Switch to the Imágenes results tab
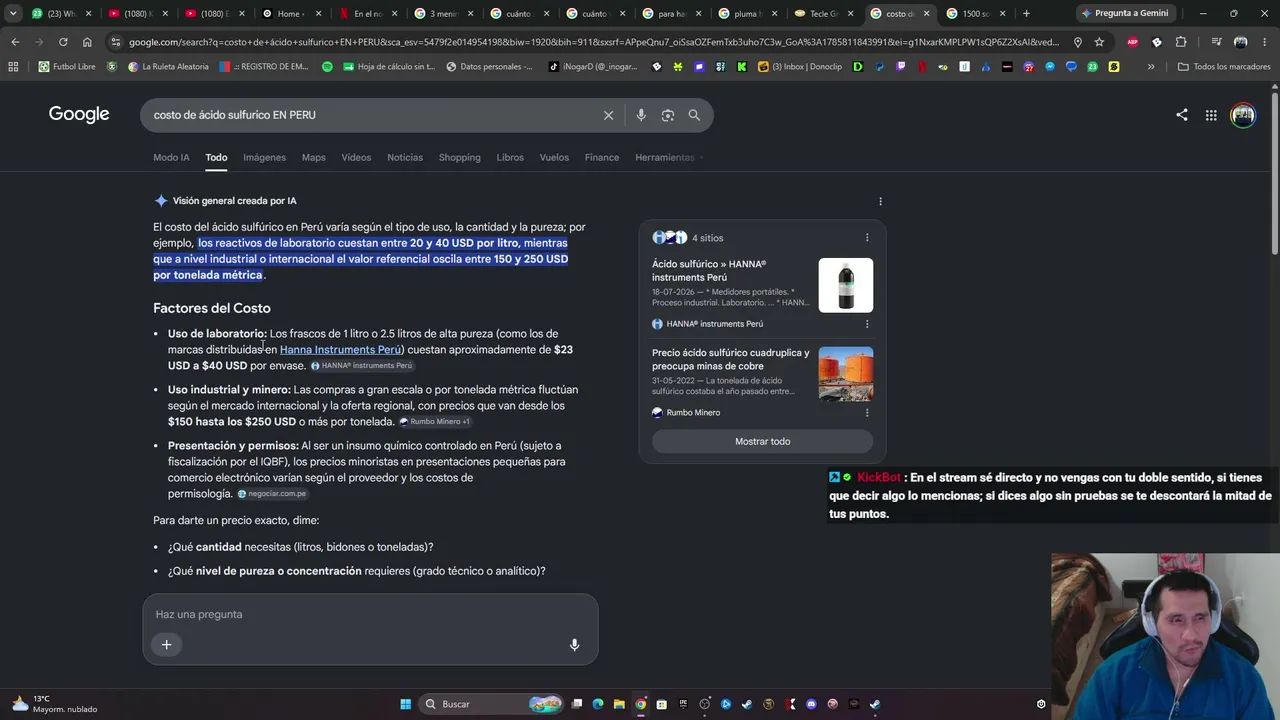Viewport: 1280px width, 720px height. pos(264,157)
